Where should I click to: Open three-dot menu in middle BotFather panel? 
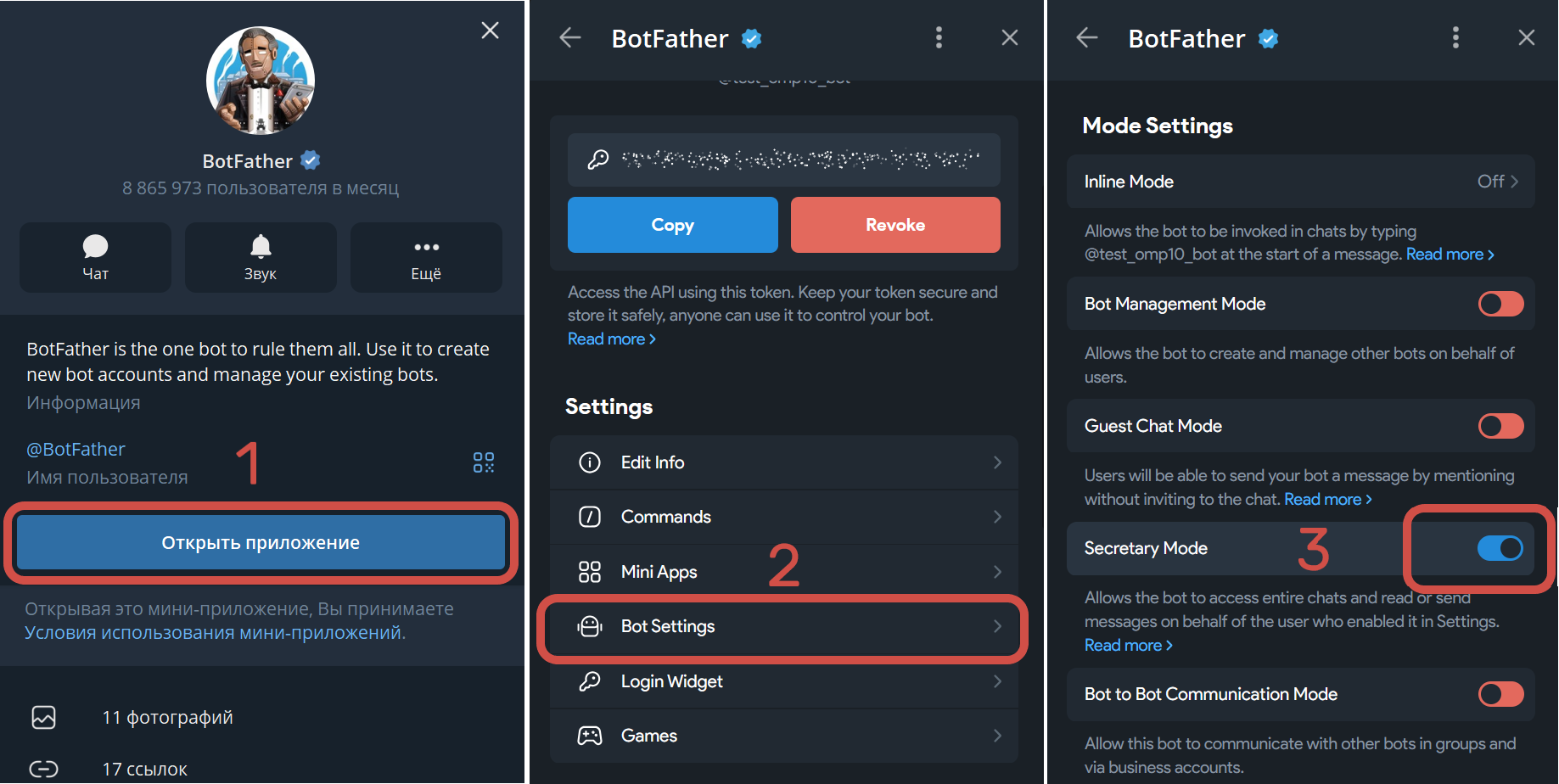939,37
